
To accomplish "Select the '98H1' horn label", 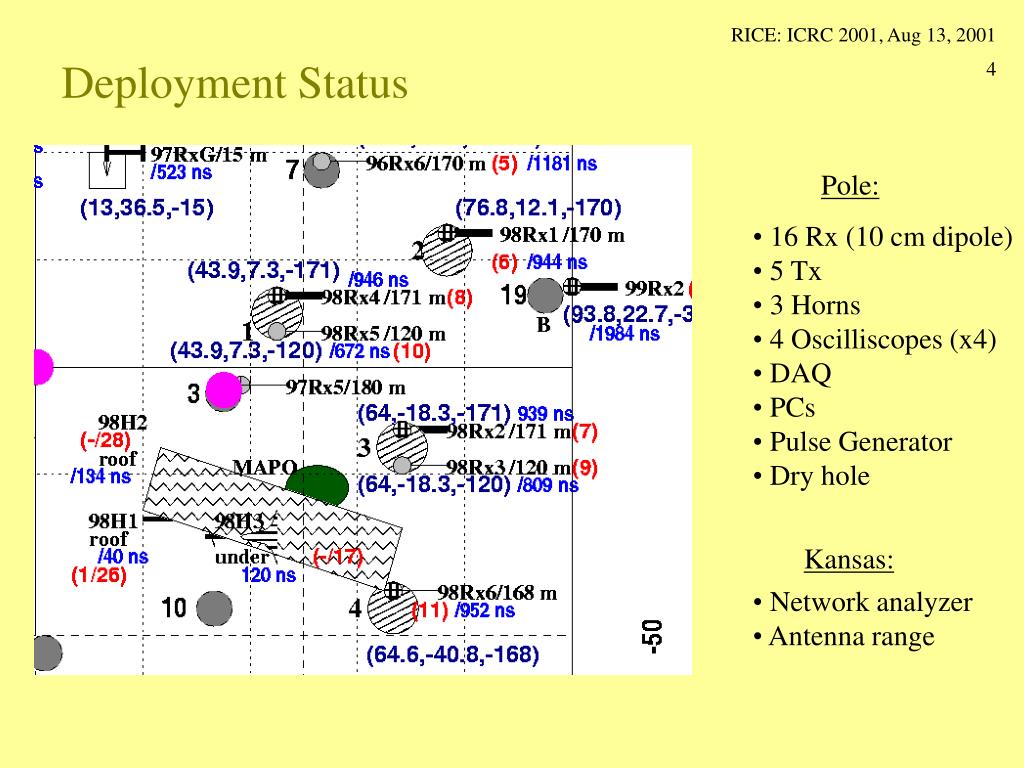I will point(114,521).
